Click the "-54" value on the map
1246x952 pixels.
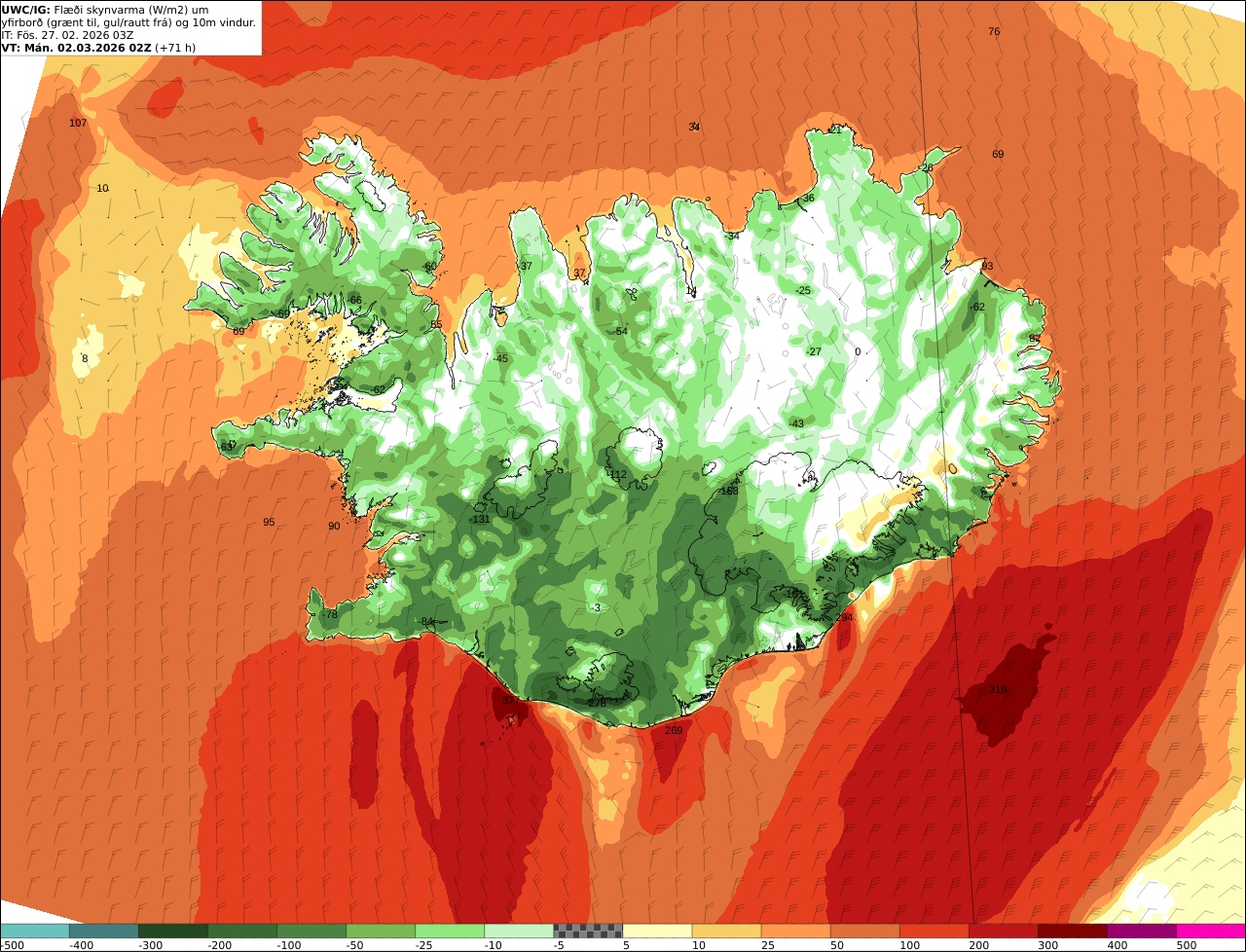pyautogui.click(x=620, y=331)
